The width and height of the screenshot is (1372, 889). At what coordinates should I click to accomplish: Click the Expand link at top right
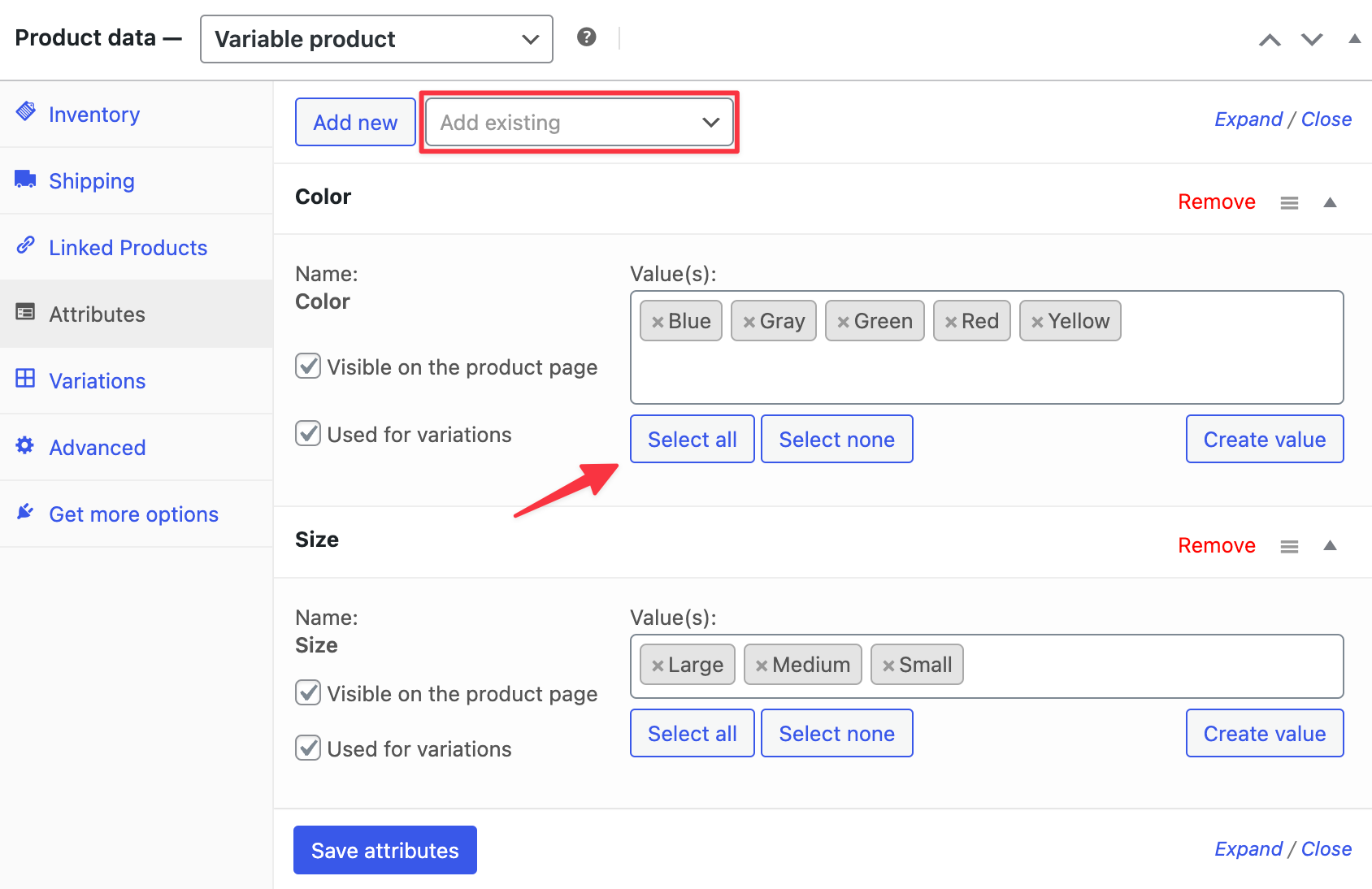[x=1248, y=119]
